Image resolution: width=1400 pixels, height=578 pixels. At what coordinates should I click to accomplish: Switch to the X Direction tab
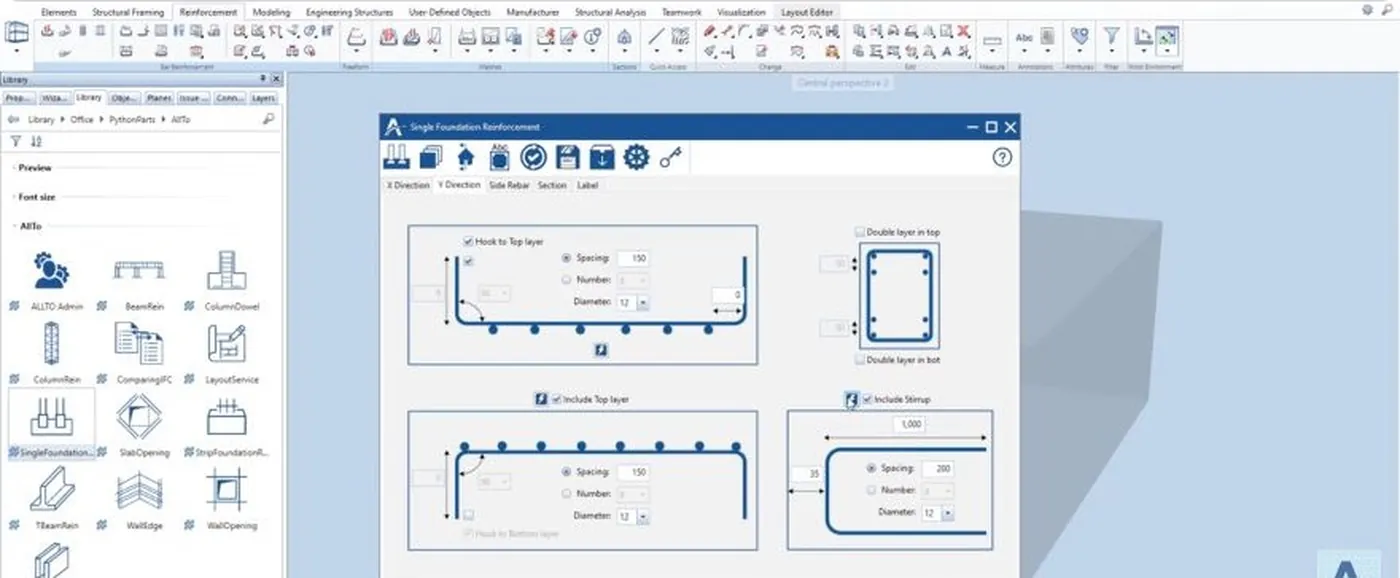(x=408, y=185)
